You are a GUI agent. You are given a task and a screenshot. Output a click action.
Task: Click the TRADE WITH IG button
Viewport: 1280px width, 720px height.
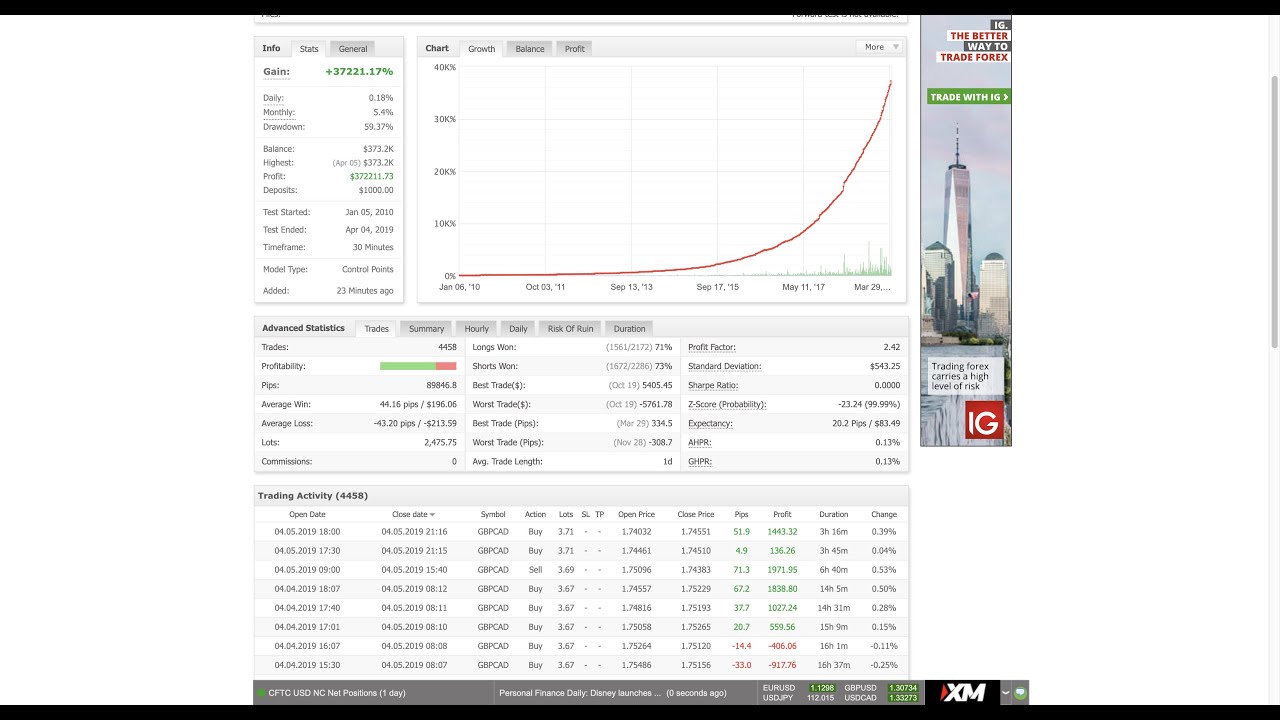click(969, 97)
